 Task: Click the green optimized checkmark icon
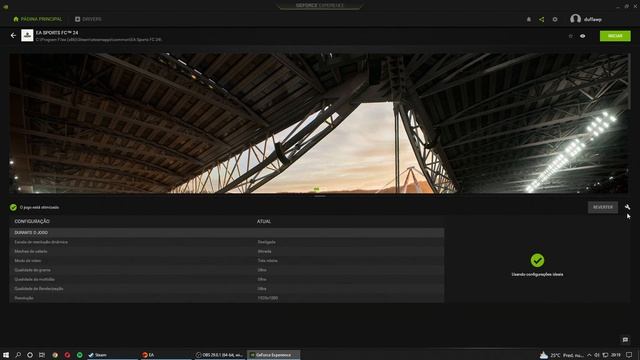[x=13, y=207]
